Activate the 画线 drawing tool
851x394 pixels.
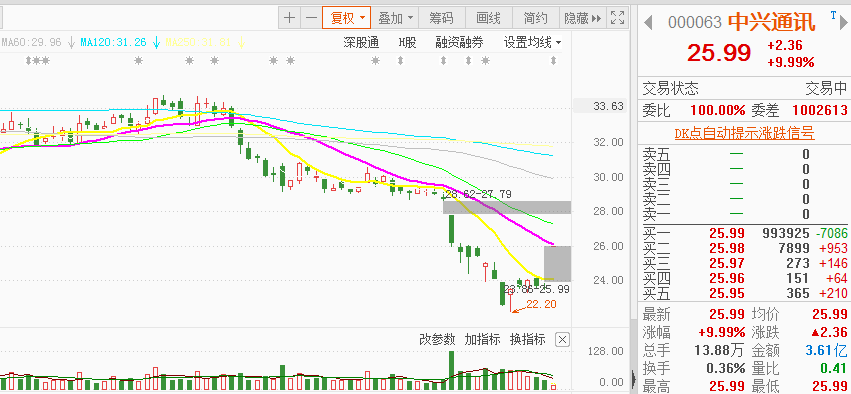[488, 18]
